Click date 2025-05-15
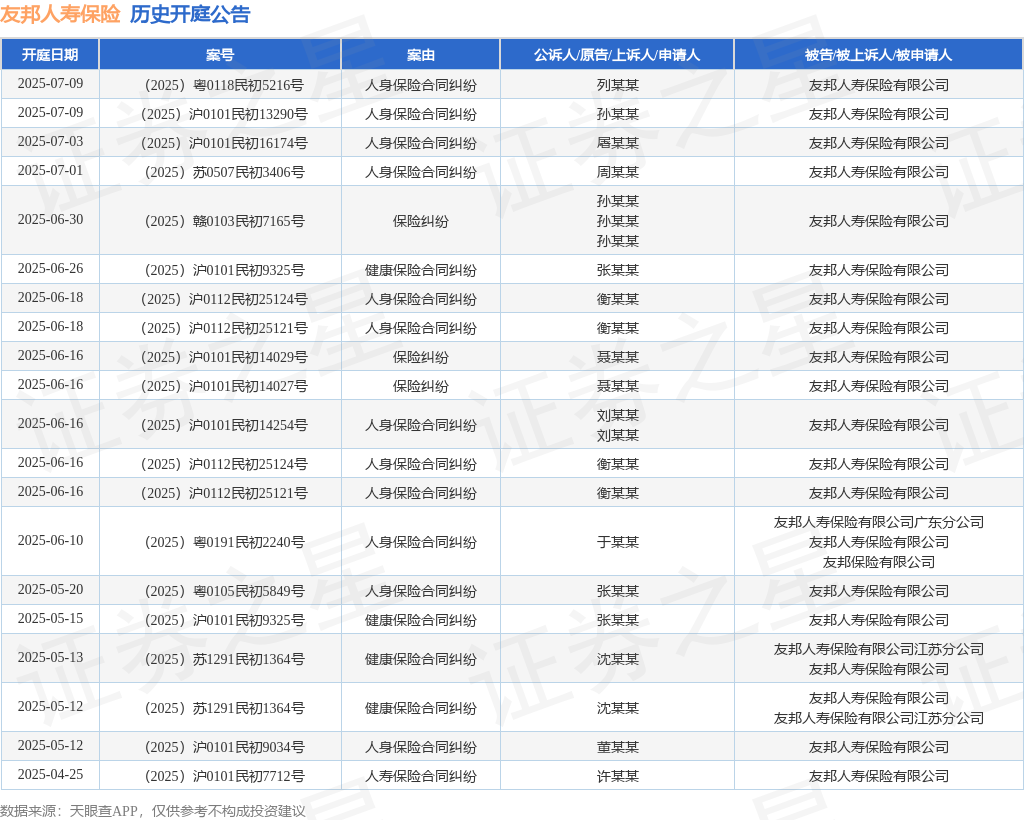Image resolution: width=1024 pixels, height=820 pixels. tap(50, 618)
